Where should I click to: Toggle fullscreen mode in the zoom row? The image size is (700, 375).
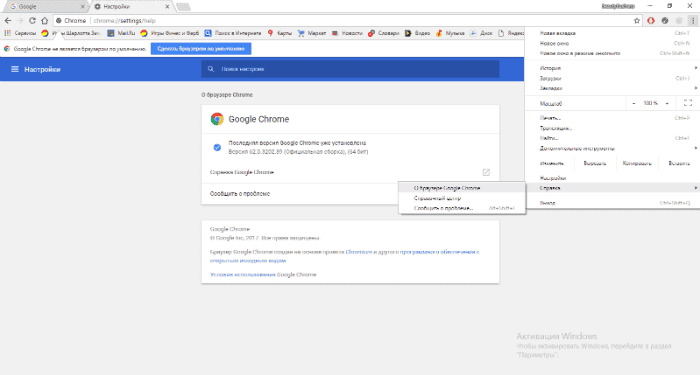click(688, 103)
